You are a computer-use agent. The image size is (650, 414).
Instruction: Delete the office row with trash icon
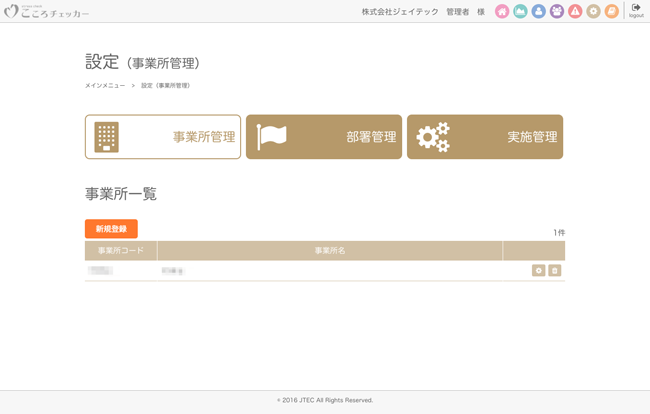pos(555,271)
